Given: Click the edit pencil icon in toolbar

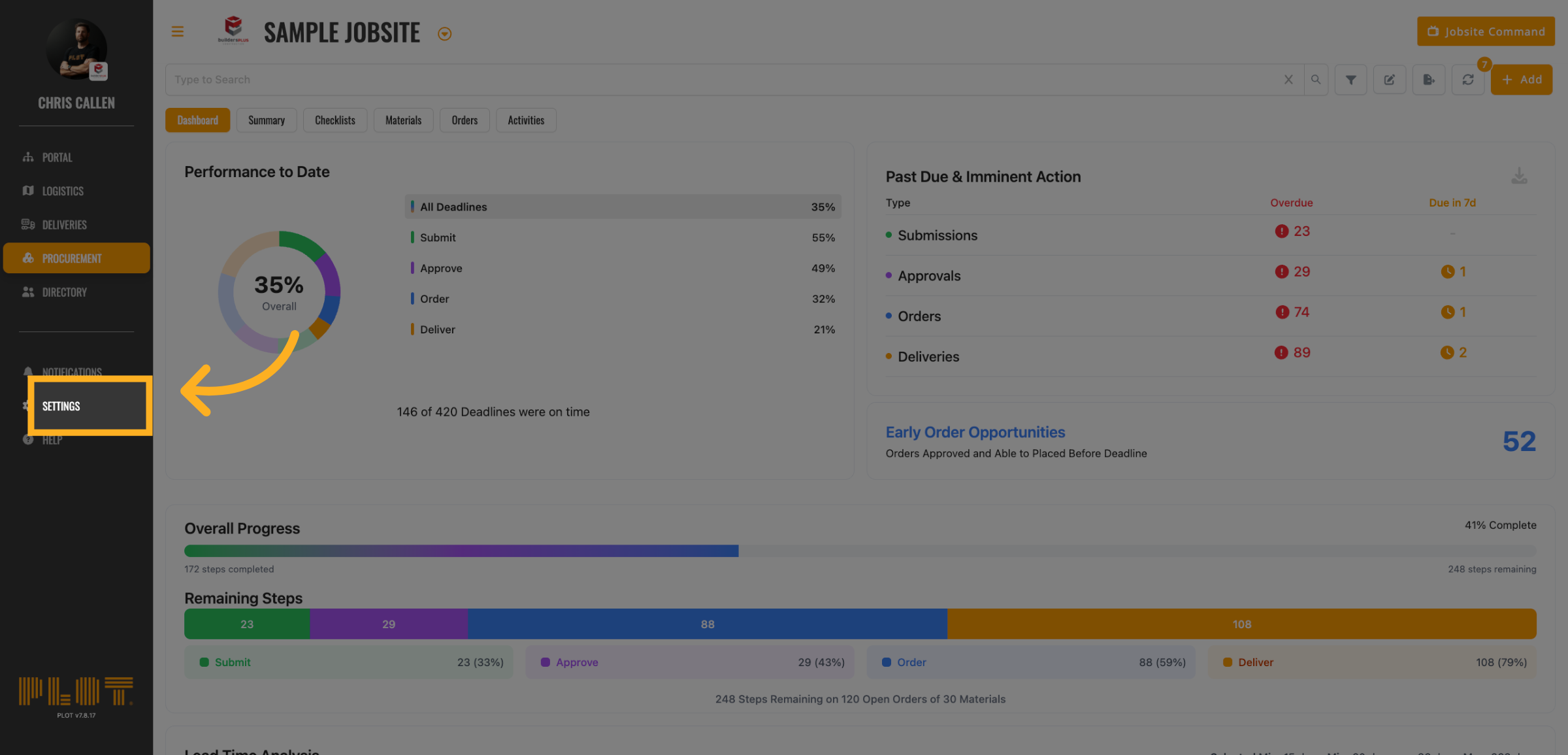Looking at the screenshot, I should point(1389,80).
